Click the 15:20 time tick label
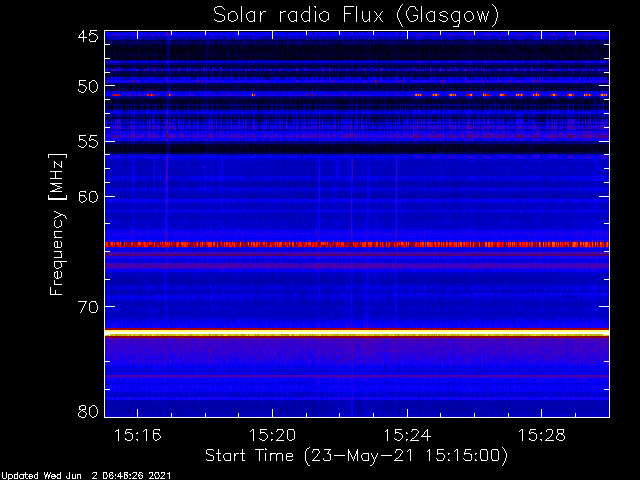The image size is (640, 480). 272,435
